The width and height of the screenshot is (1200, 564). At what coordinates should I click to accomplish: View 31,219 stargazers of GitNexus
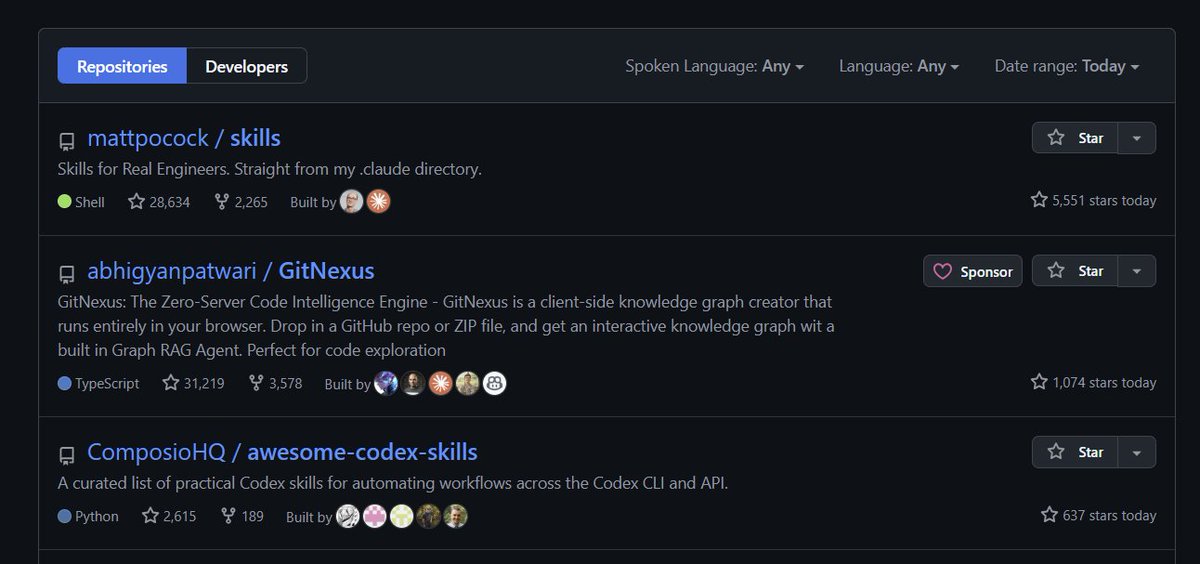[x=194, y=383]
